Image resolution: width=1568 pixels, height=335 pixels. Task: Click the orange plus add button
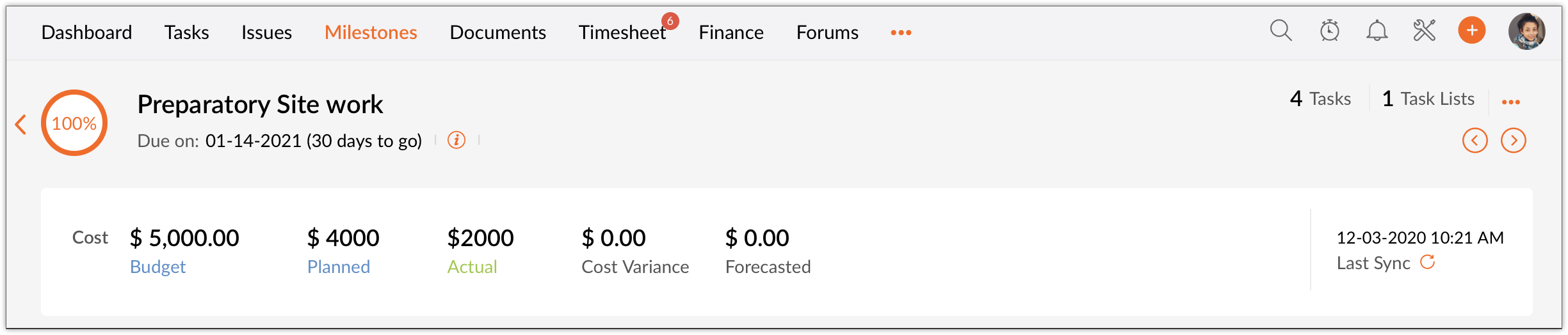1472,31
